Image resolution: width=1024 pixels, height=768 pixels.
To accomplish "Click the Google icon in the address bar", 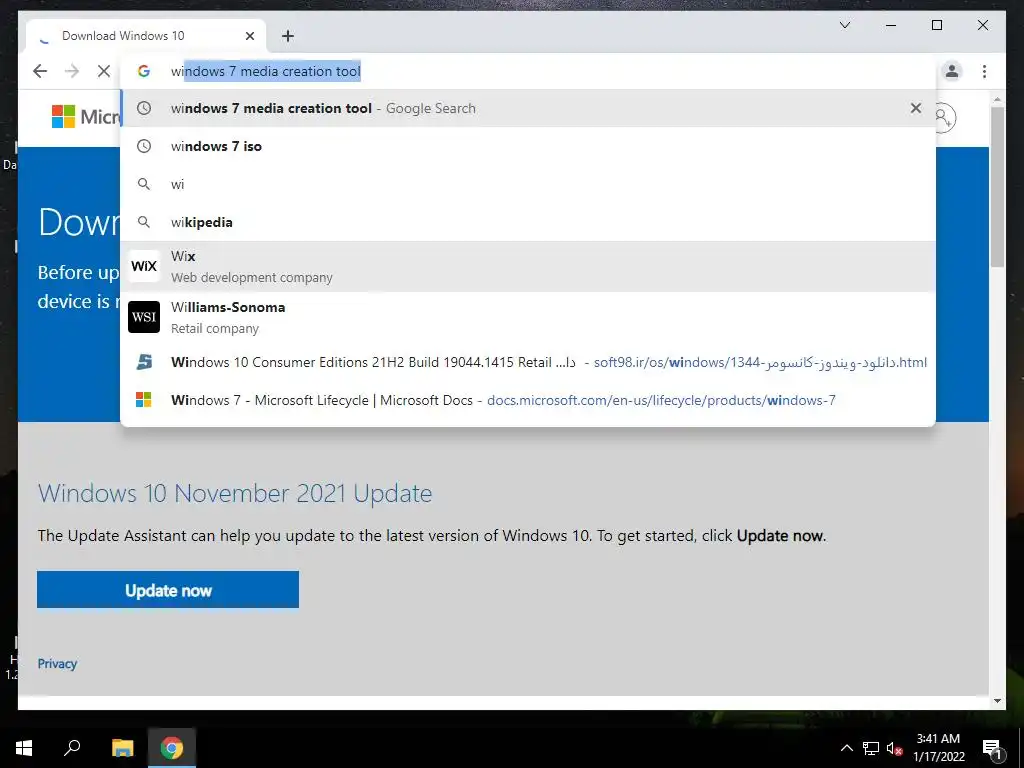I will coord(144,71).
